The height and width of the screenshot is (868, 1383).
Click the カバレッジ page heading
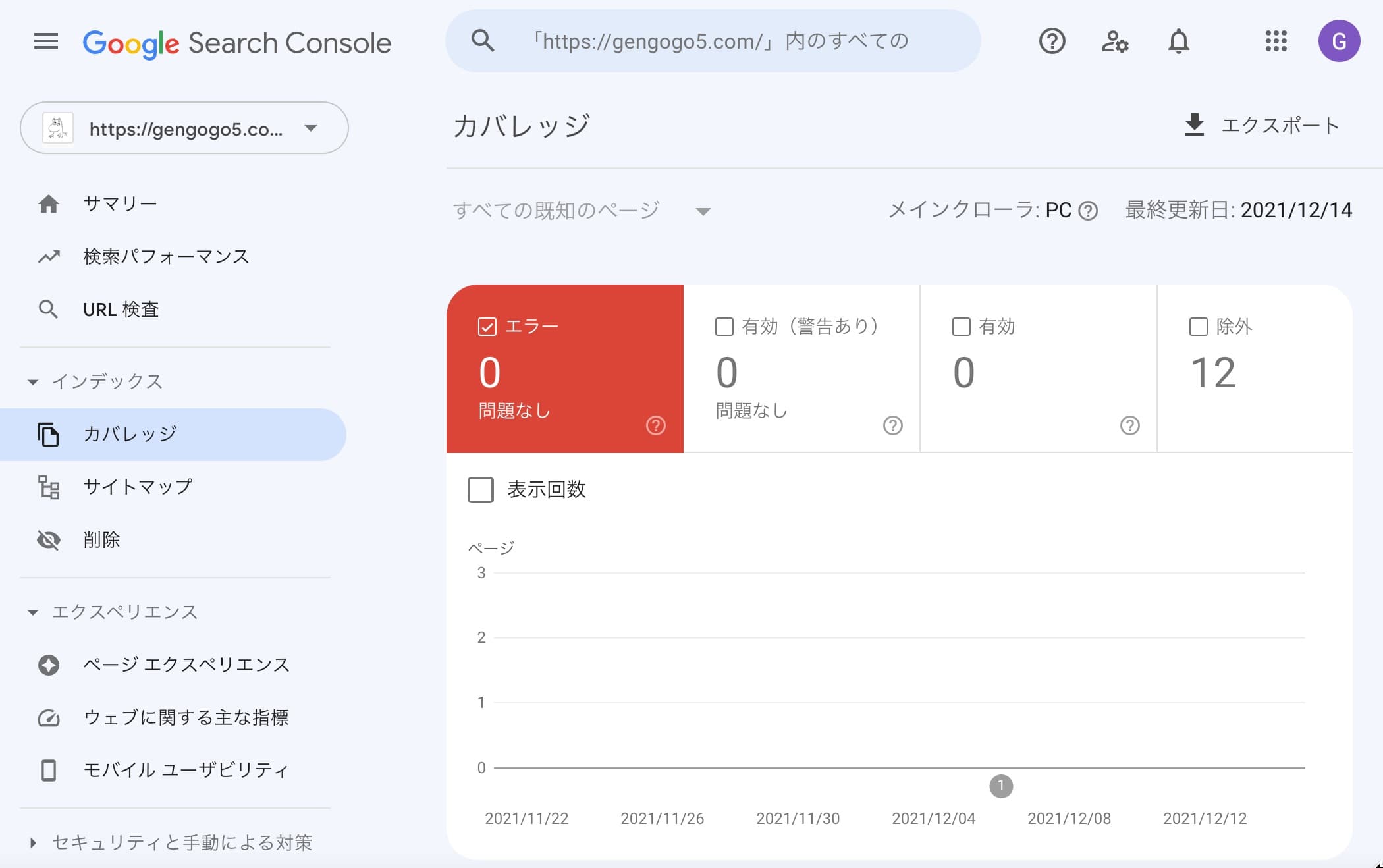pos(522,125)
